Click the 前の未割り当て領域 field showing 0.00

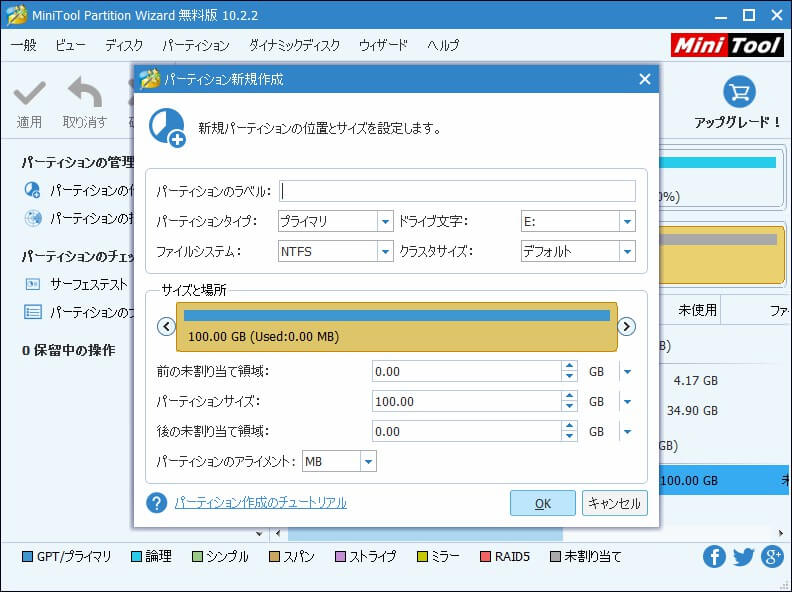pos(466,372)
